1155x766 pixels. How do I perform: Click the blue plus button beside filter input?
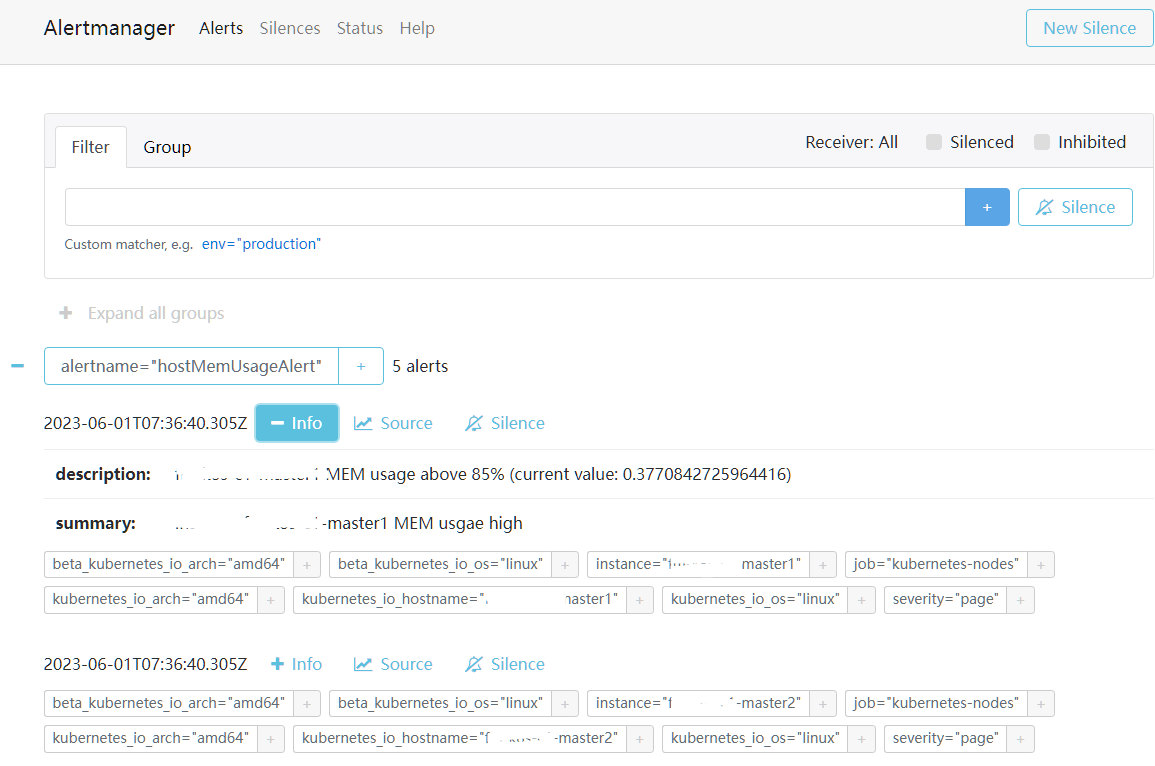[x=986, y=207]
